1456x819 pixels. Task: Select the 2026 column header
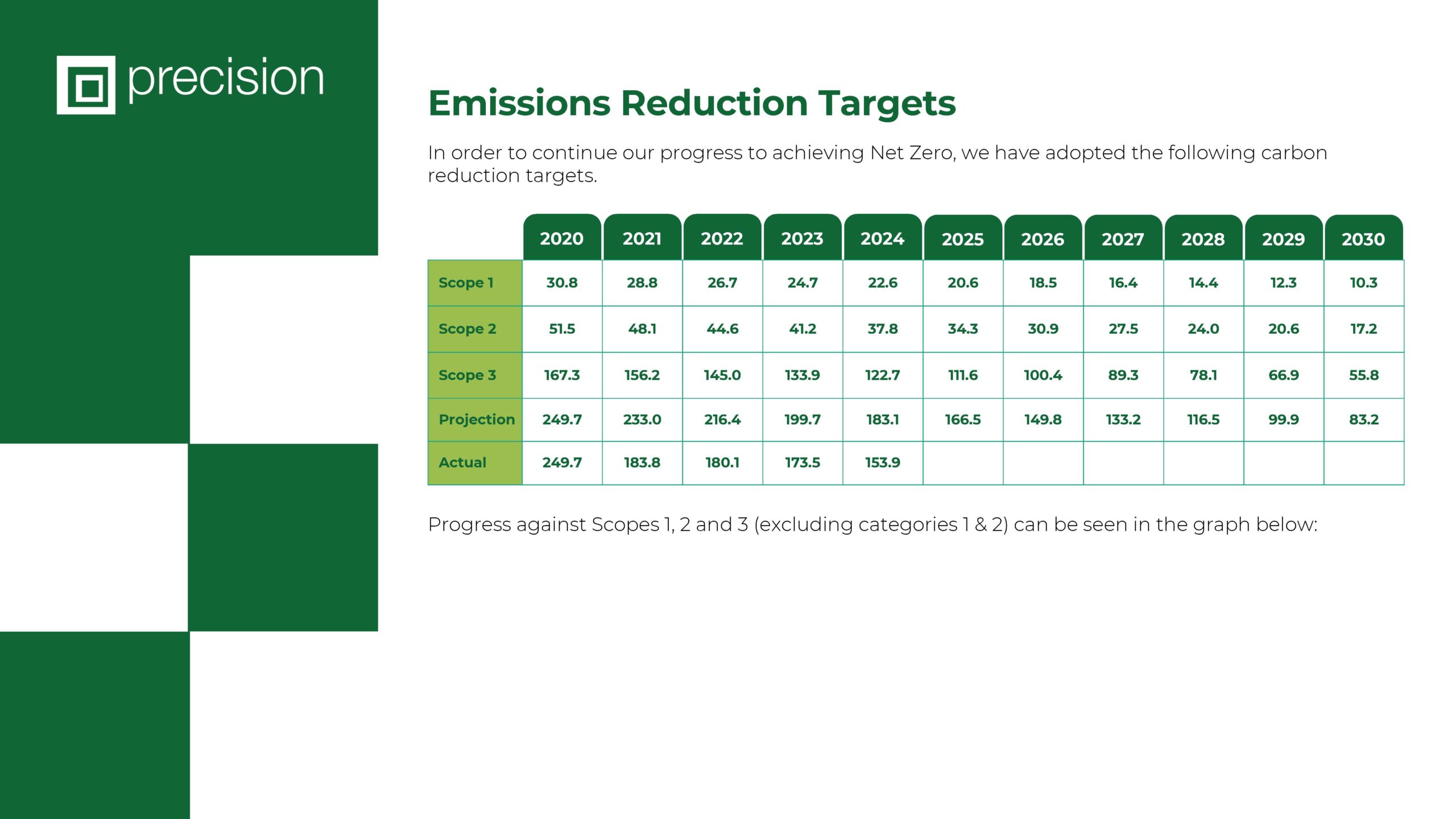tap(1043, 238)
